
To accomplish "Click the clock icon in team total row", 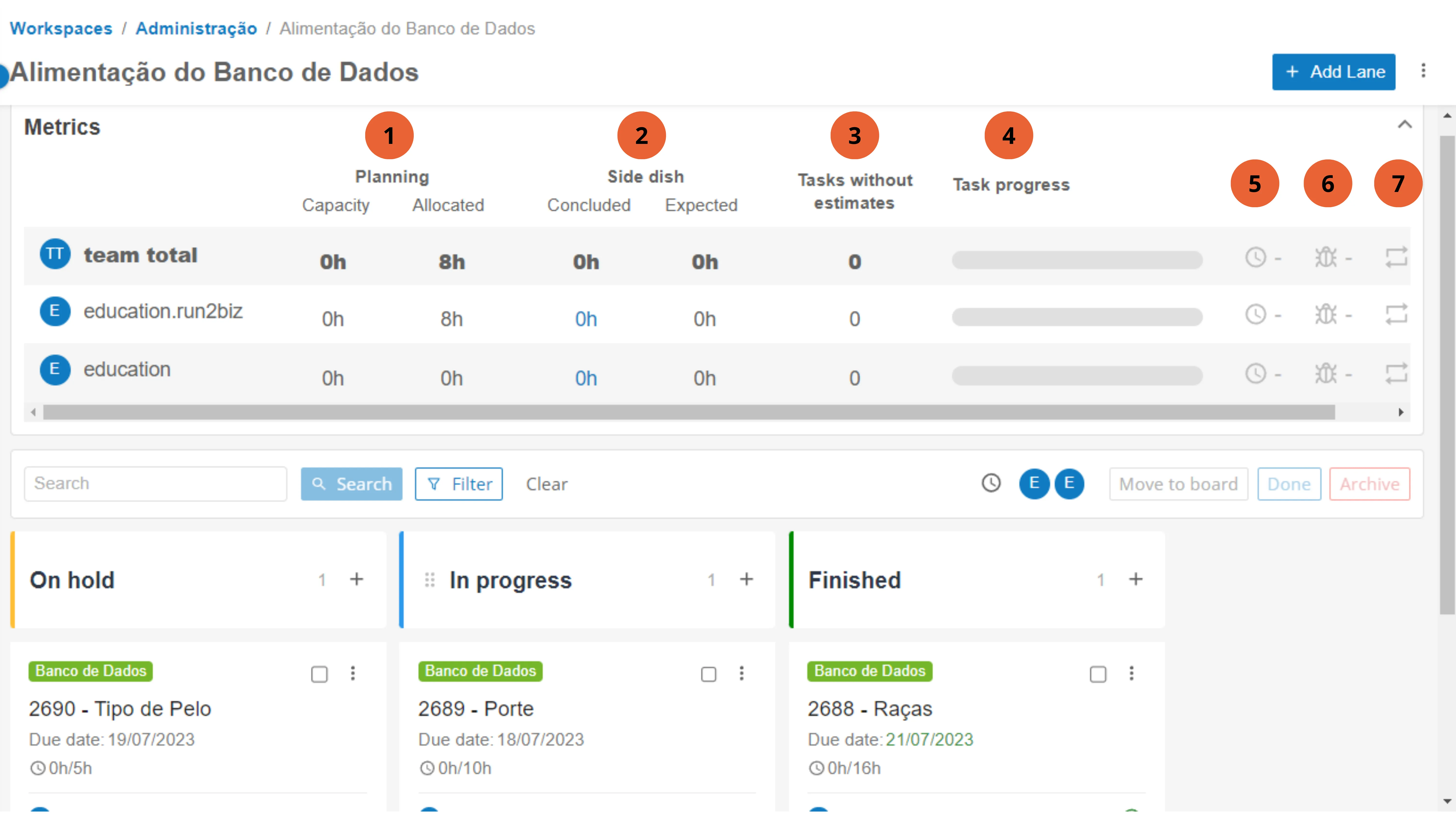I will click(x=1255, y=257).
